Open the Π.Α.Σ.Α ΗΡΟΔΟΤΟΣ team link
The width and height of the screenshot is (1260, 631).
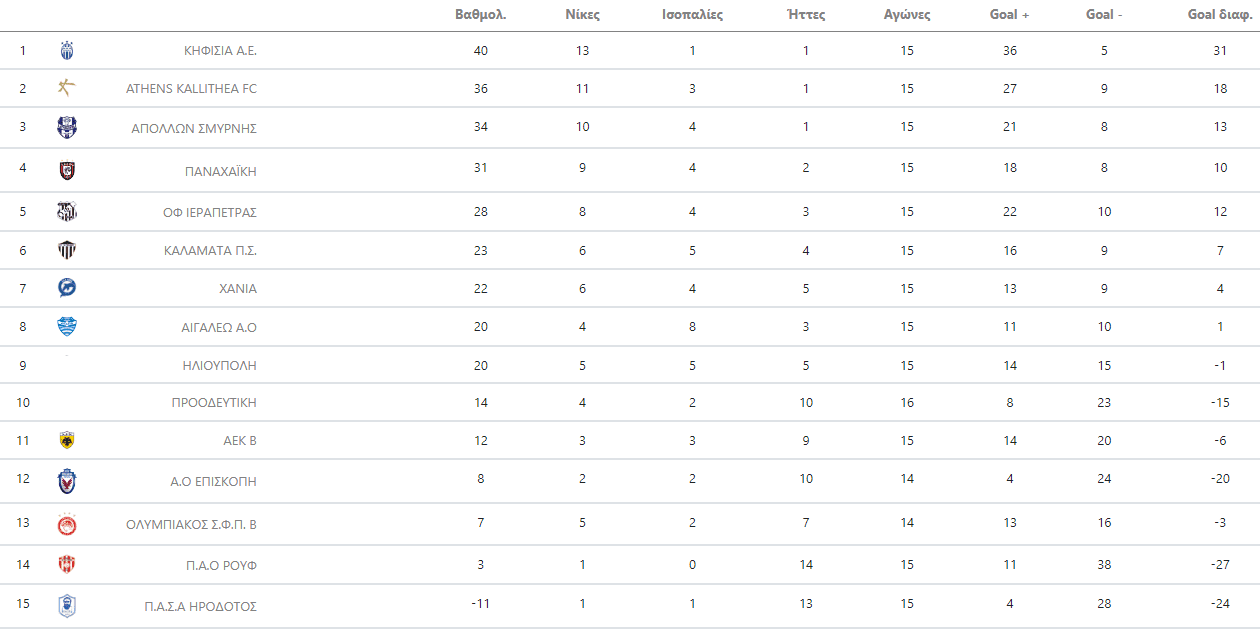coord(200,606)
